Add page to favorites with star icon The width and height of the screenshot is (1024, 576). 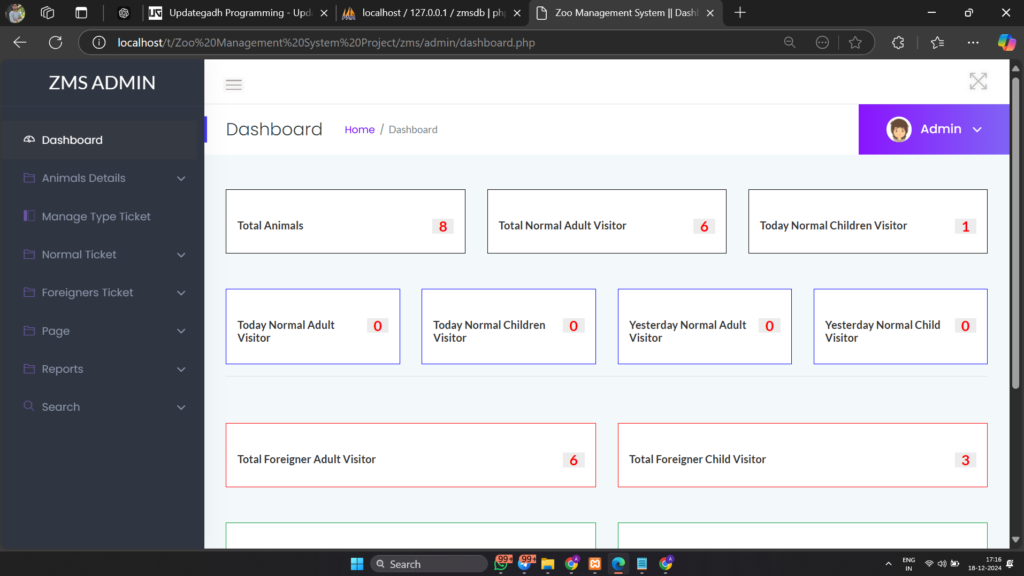tap(855, 42)
